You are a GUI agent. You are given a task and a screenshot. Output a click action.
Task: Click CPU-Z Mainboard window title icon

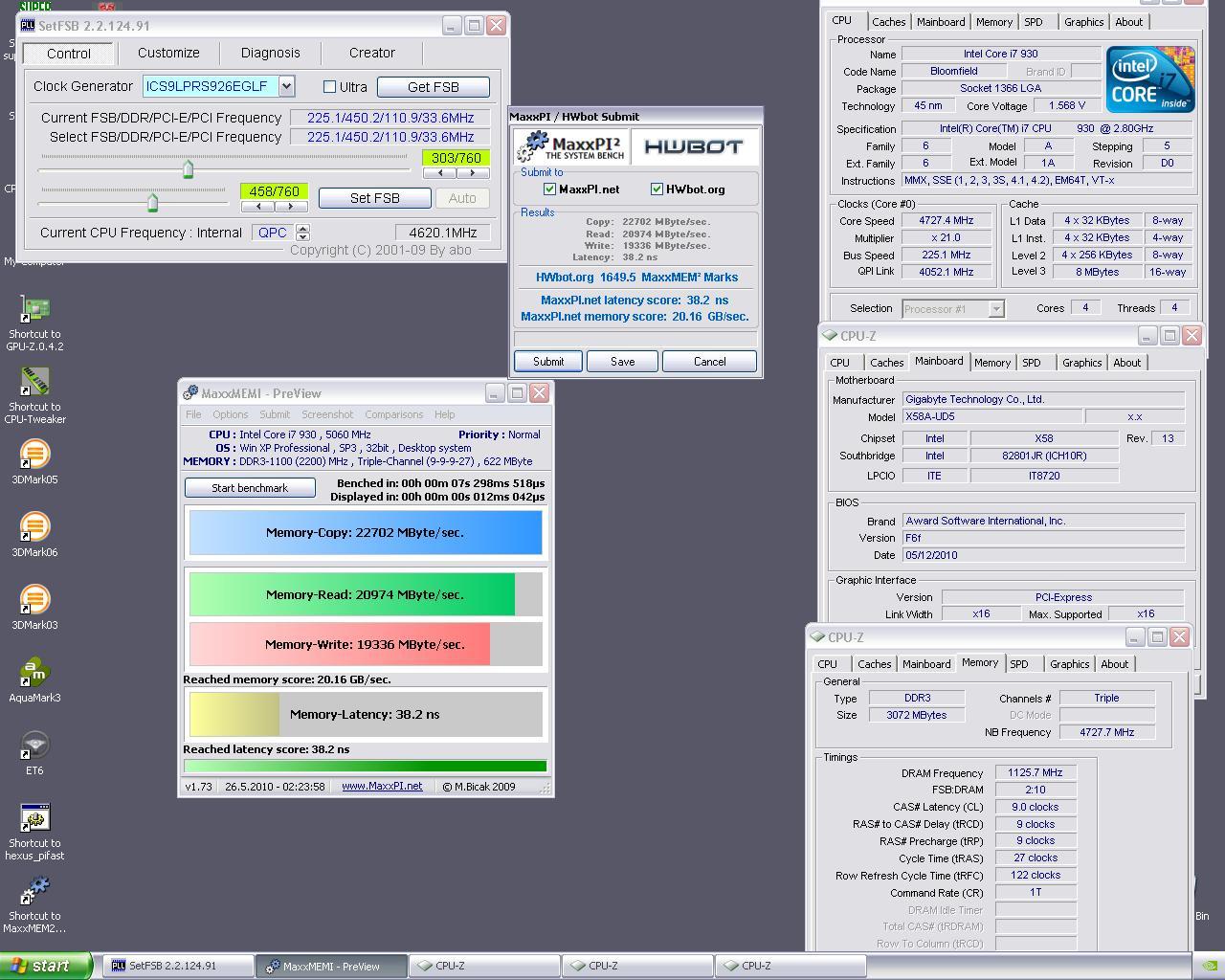(830, 336)
